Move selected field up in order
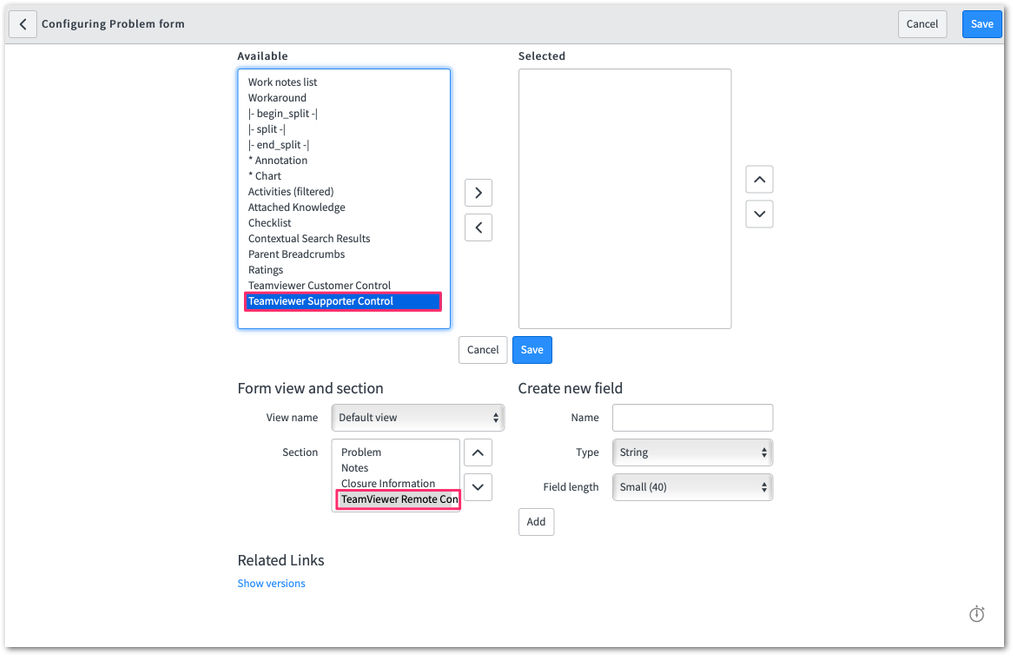 pos(759,180)
